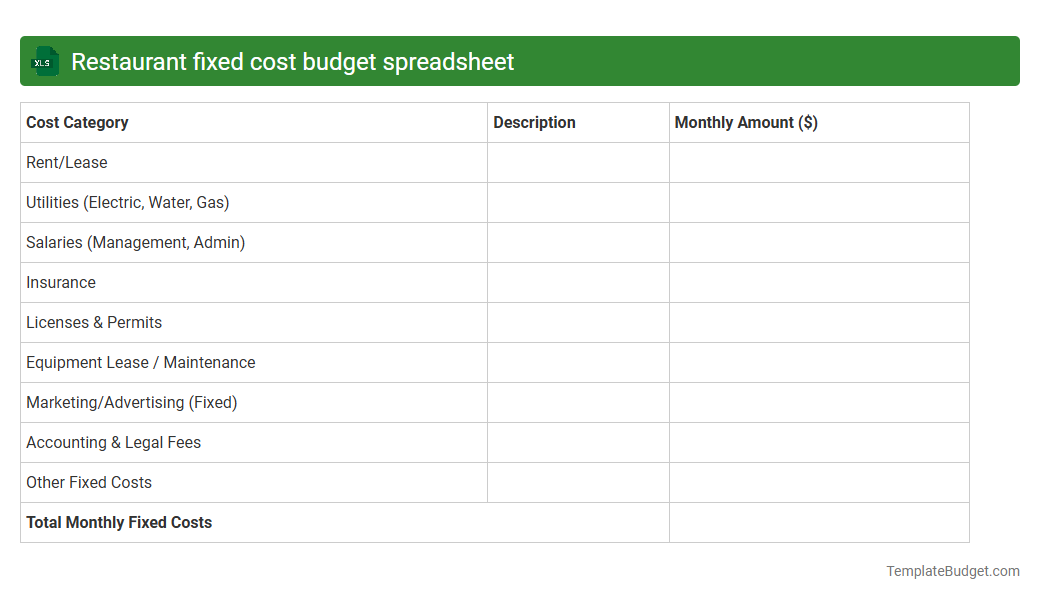Click the spreadsheet title banner
The height and width of the screenshot is (600, 1040).
[x=520, y=61]
